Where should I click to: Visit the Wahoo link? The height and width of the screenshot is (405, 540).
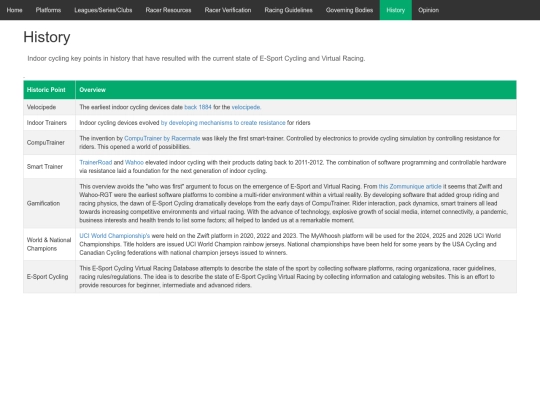pyautogui.click(x=134, y=163)
